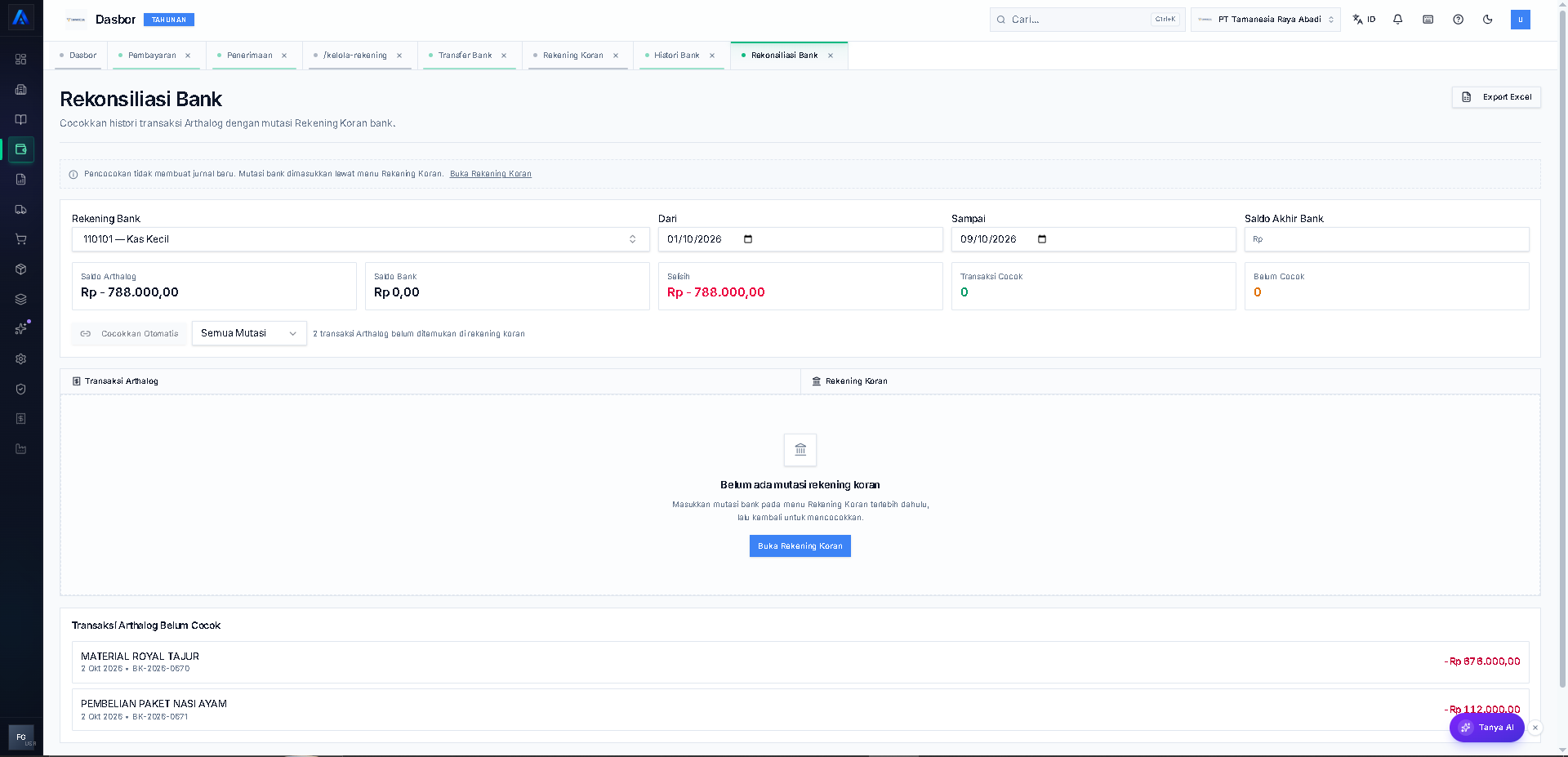Open the shopping cart icon in sidebar
The width and height of the screenshot is (1568, 757).
pos(21,239)
